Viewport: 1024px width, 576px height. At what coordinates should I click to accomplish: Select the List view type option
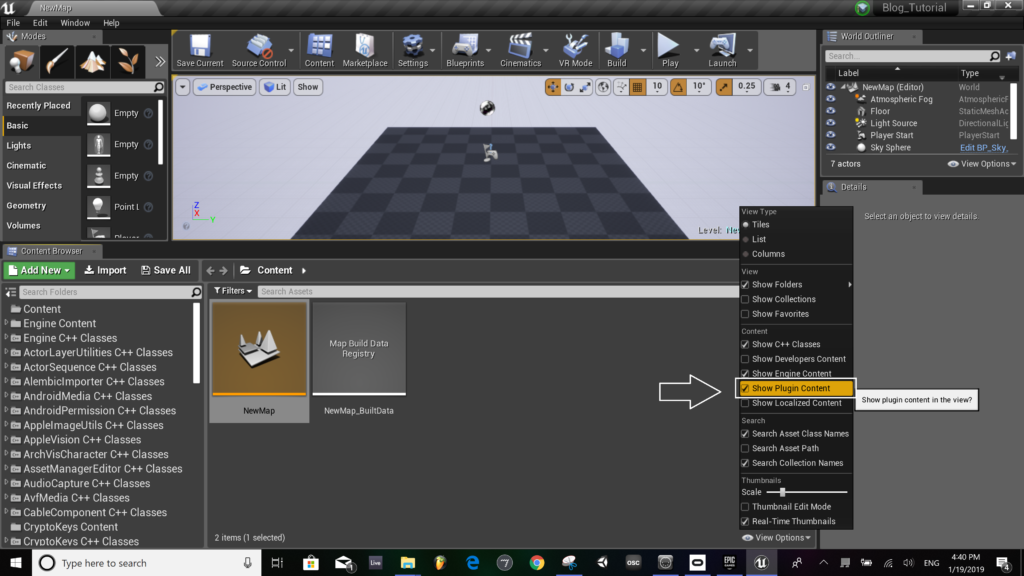746,239
